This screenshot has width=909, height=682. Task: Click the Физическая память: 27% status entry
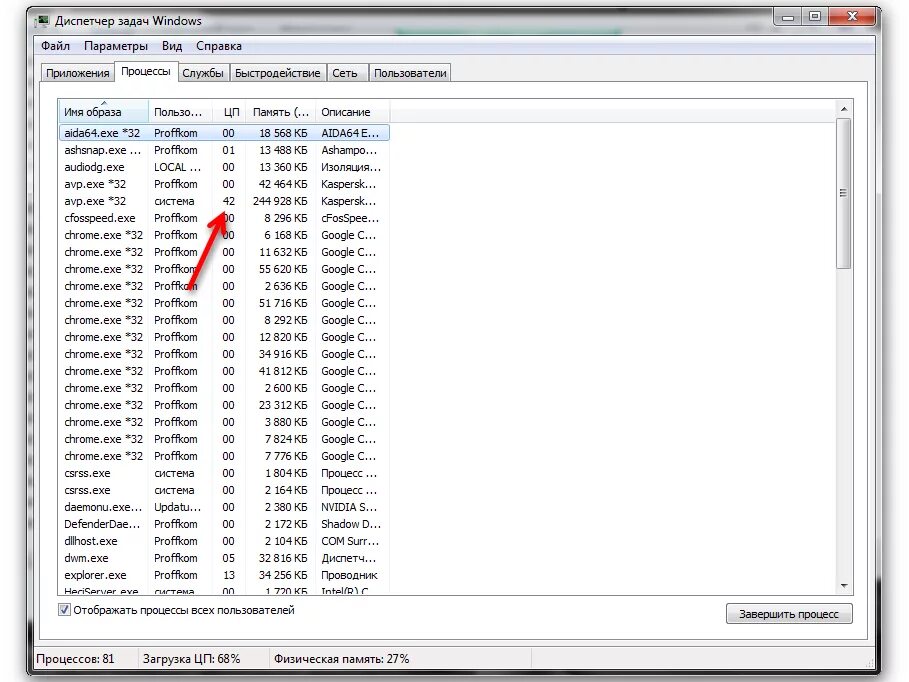pos(341,659)
